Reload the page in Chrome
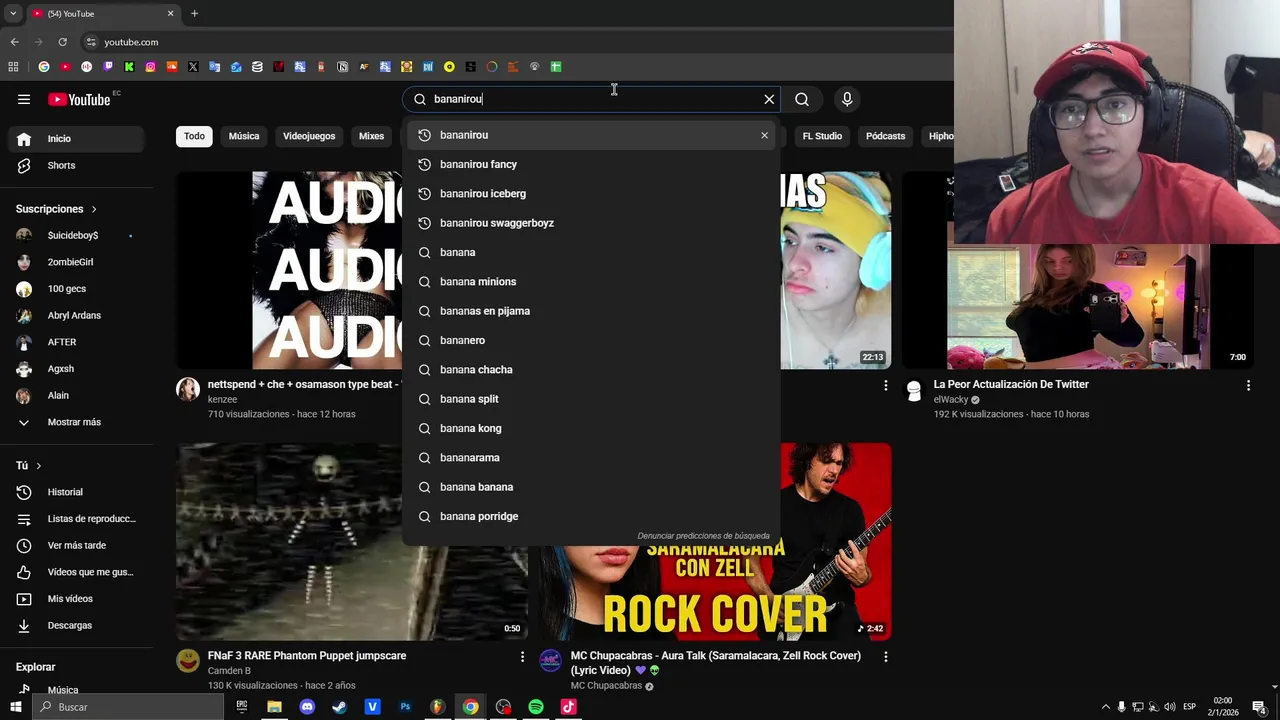Image resolution: width=1280 pixels, height=720 pixels. click(x=62, y=42)
